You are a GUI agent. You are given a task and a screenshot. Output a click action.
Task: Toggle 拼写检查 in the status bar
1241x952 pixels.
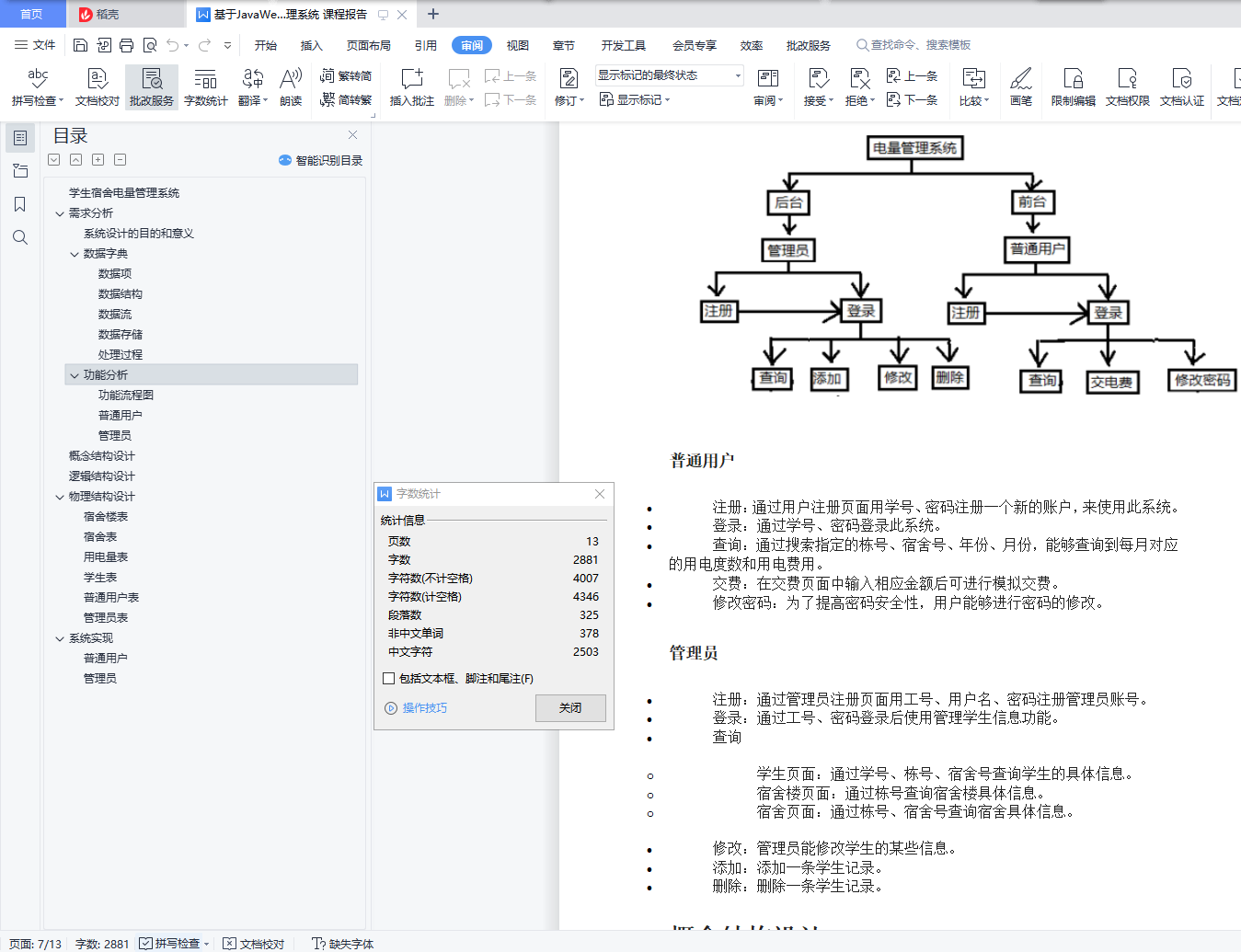169,944
